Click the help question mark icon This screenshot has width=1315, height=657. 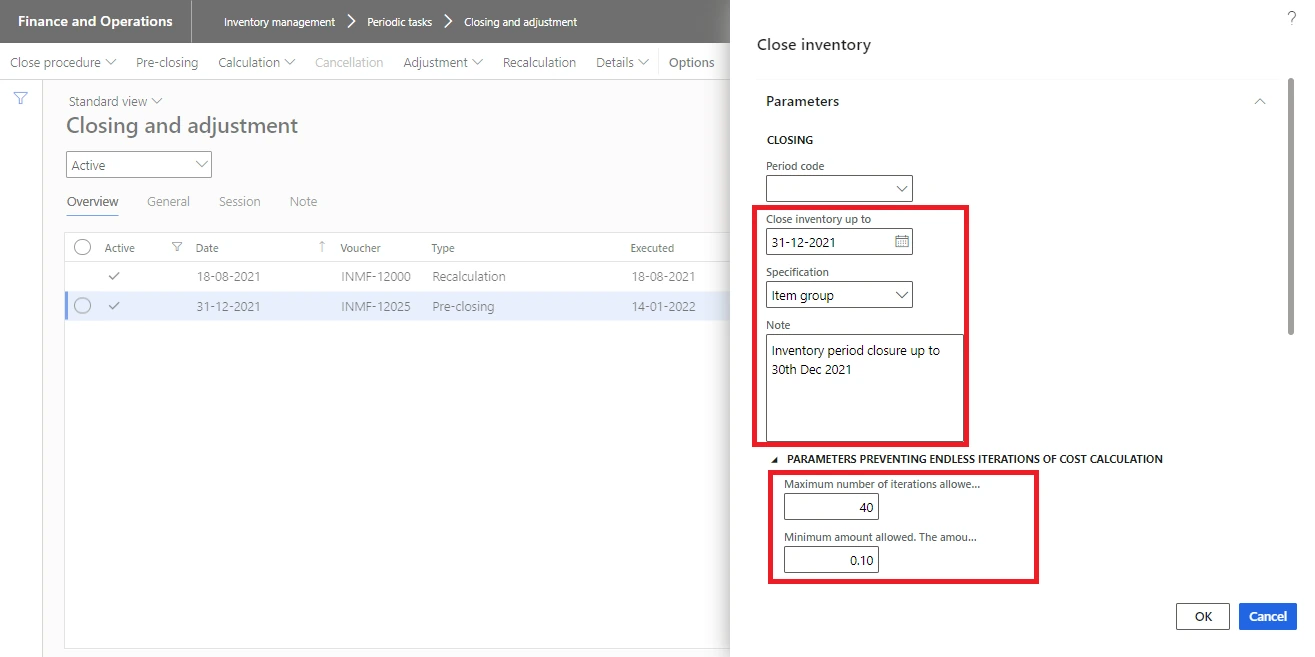pos(1291,17)
